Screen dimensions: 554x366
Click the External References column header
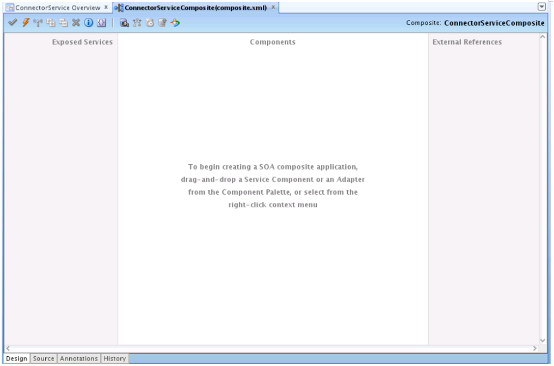click(x=467, y=42)
